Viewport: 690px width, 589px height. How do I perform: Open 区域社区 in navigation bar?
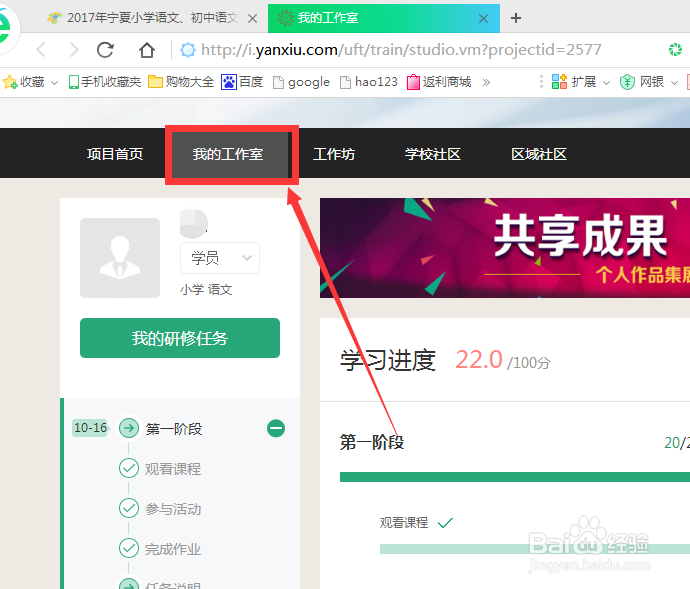pos(539,154)
